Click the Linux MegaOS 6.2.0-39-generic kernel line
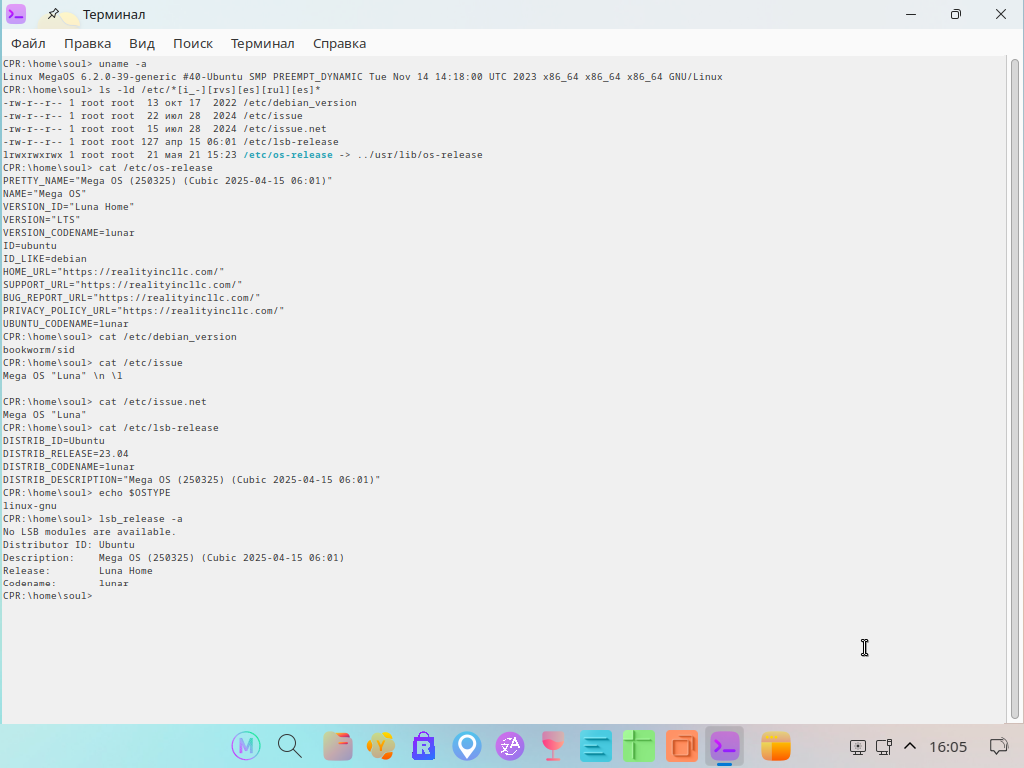The height and width of the screenshot is (768, 1024). click(362, 77)
